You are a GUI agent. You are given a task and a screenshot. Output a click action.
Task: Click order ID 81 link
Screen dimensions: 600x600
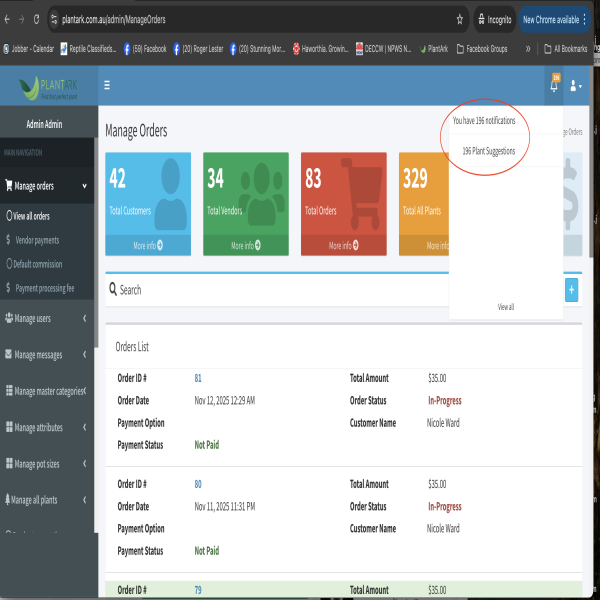click(x=198, y=378)
